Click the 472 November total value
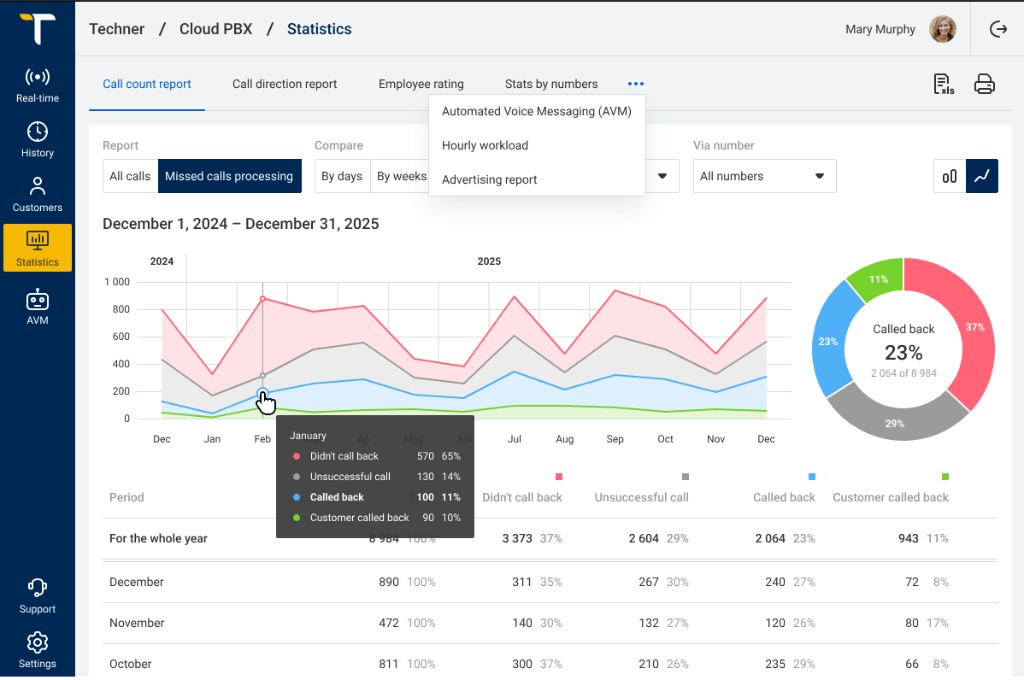Viewport: 1024px width, 680px height. 389,623
